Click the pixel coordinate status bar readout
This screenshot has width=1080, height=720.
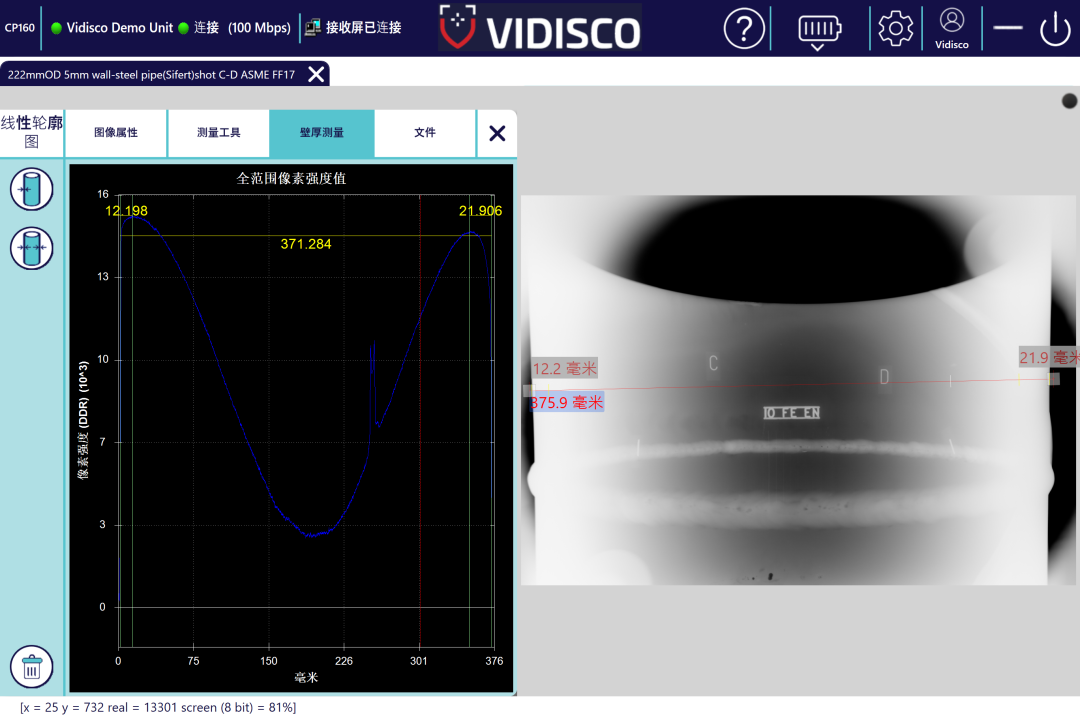point(158,708)
